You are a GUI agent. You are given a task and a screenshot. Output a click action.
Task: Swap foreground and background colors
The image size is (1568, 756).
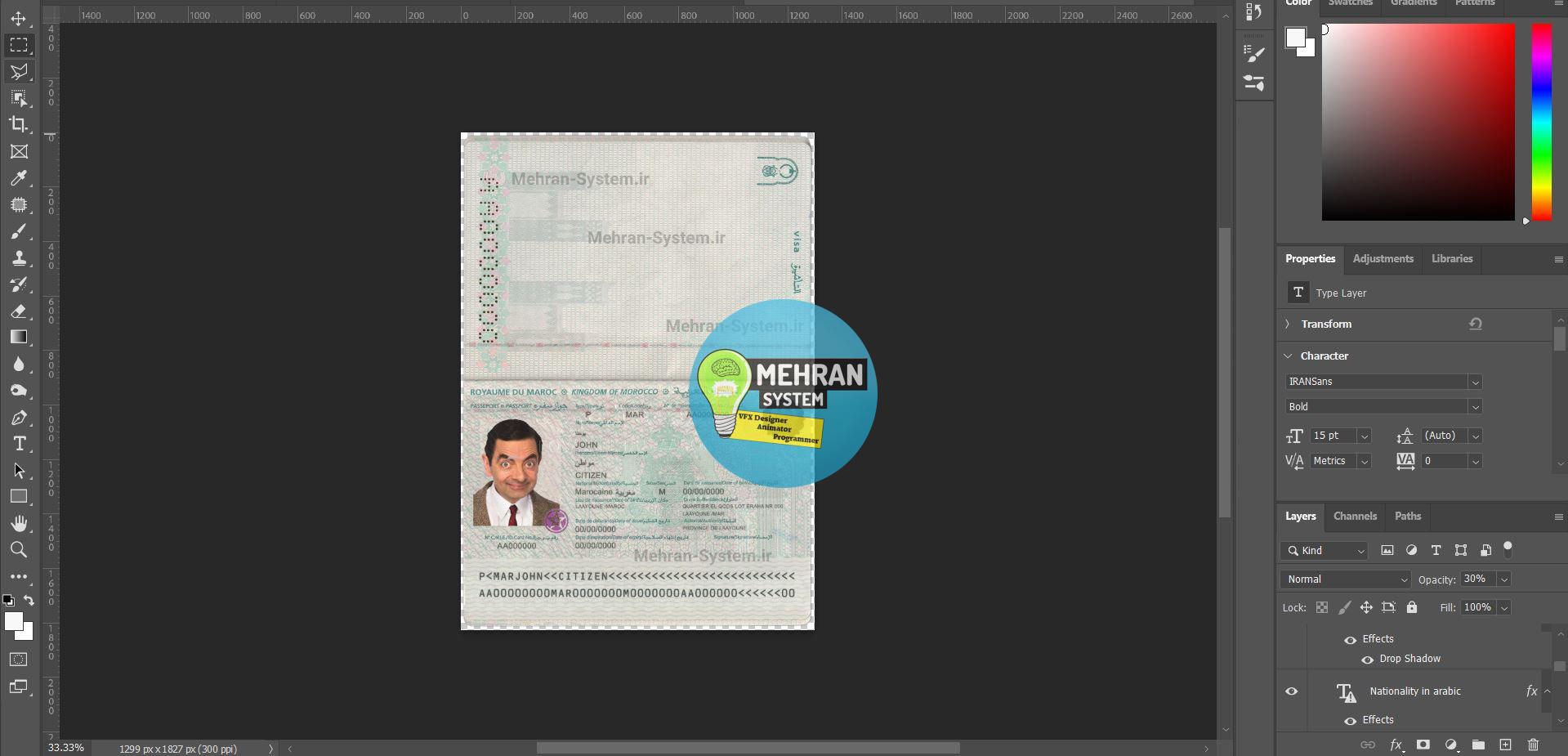[x=29, y=601]
